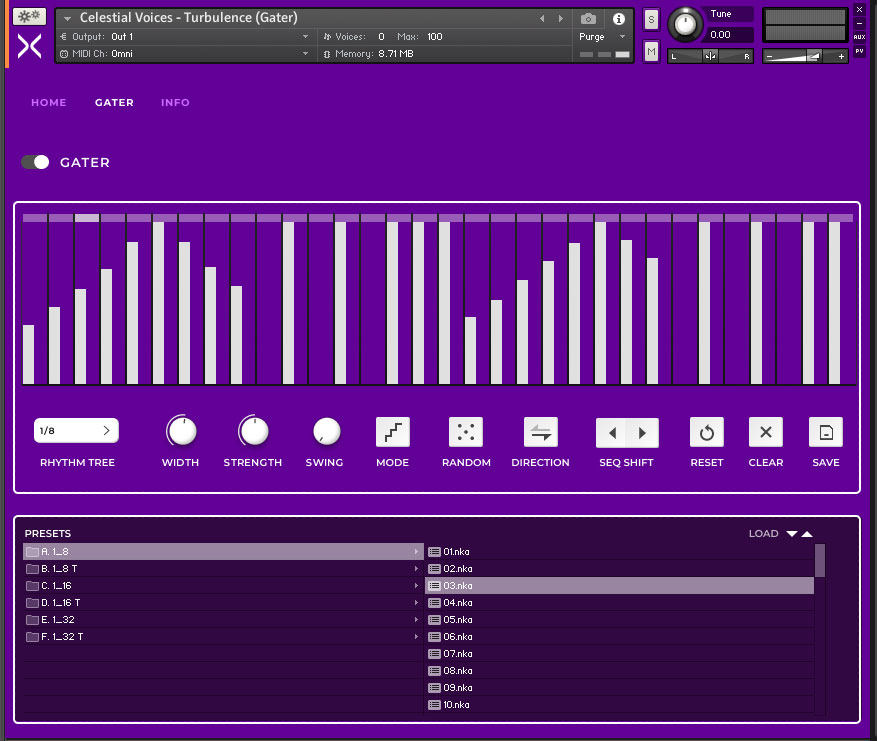Increase volume with the plus button
The height and width of the screenshot is (741, 877).
tap(841, 56)
